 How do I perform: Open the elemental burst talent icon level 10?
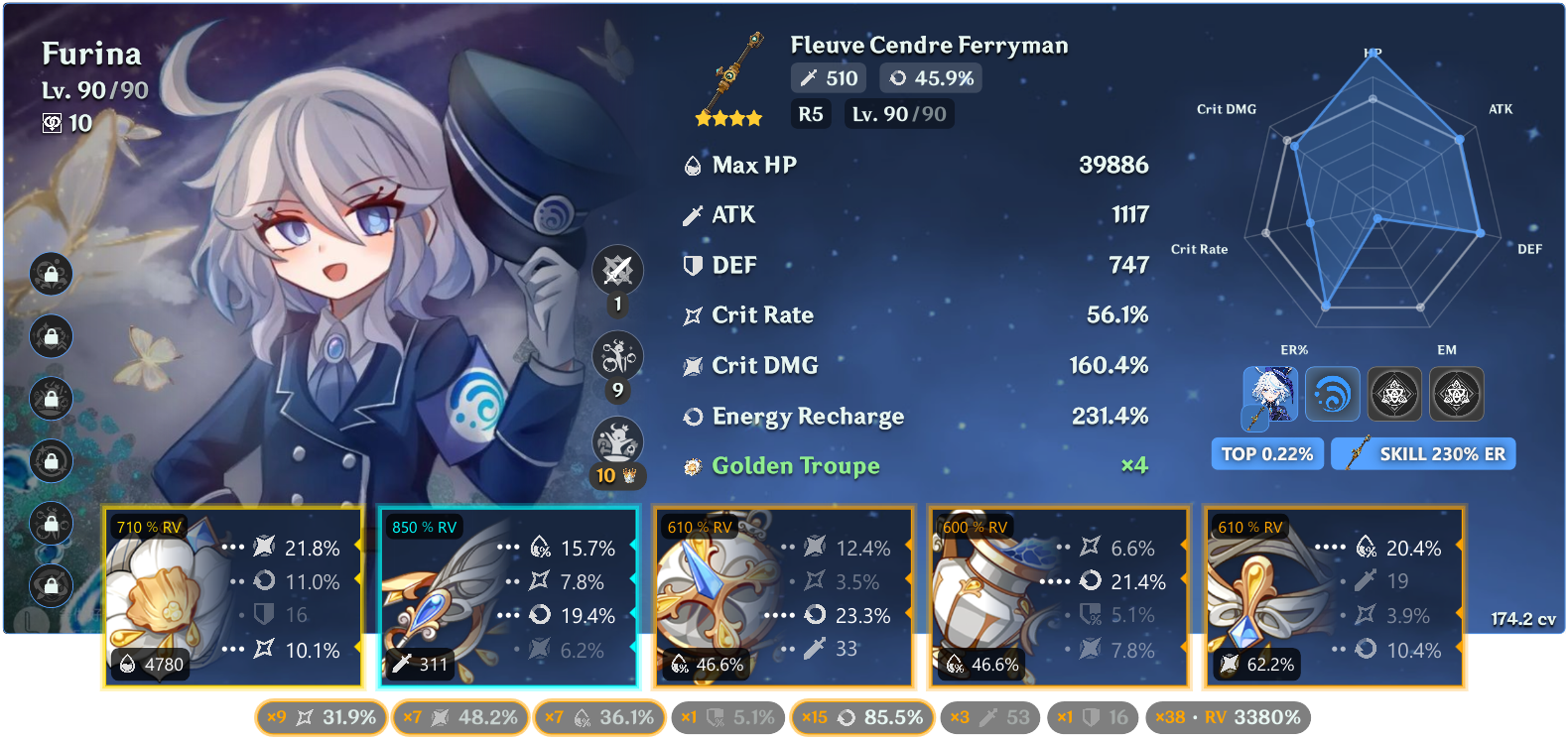point(618,441)
